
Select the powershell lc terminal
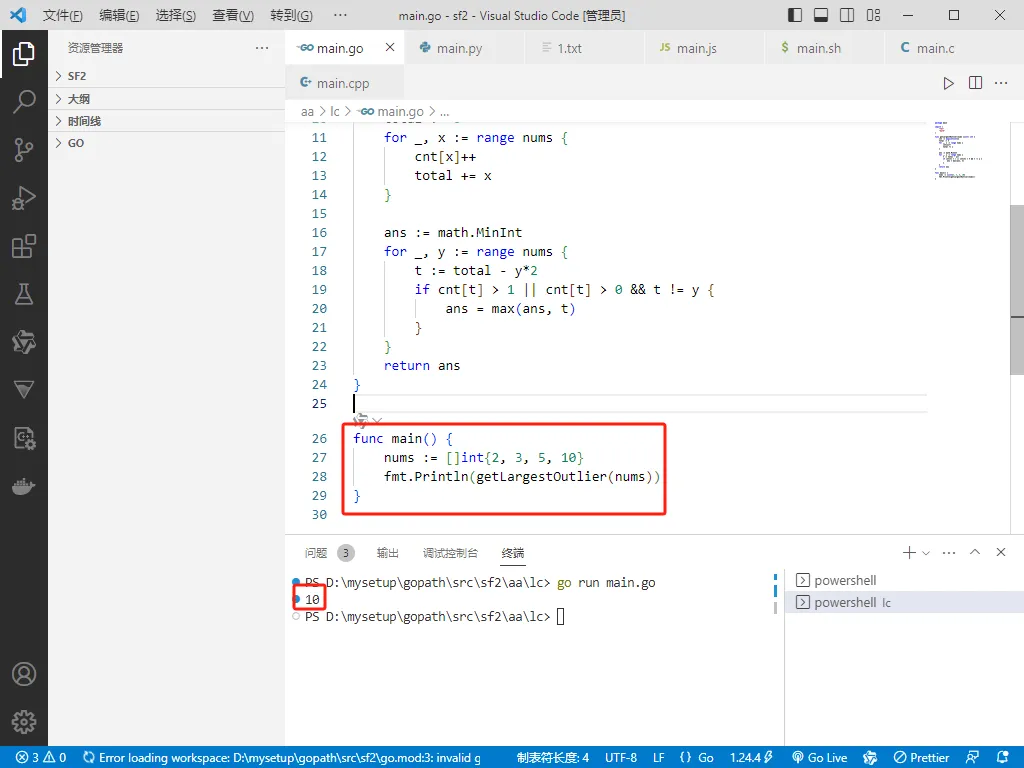(904, 602)
